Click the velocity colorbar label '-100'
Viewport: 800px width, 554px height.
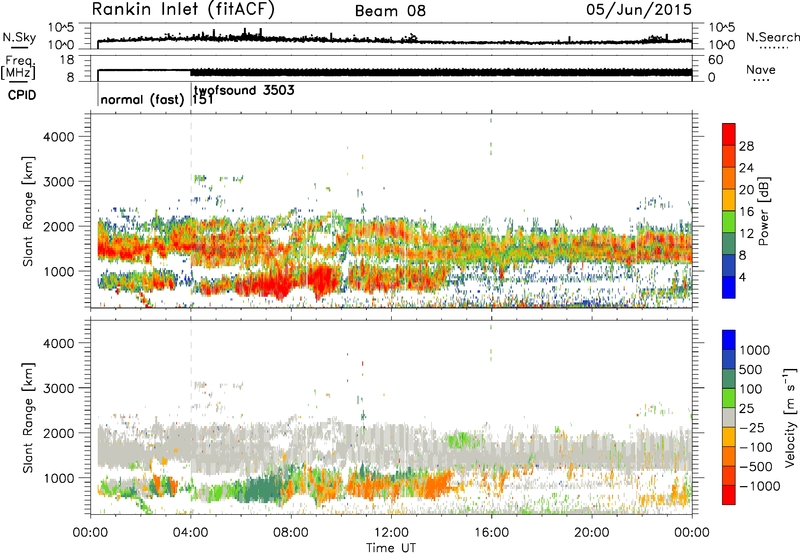(x=756, y=447)
